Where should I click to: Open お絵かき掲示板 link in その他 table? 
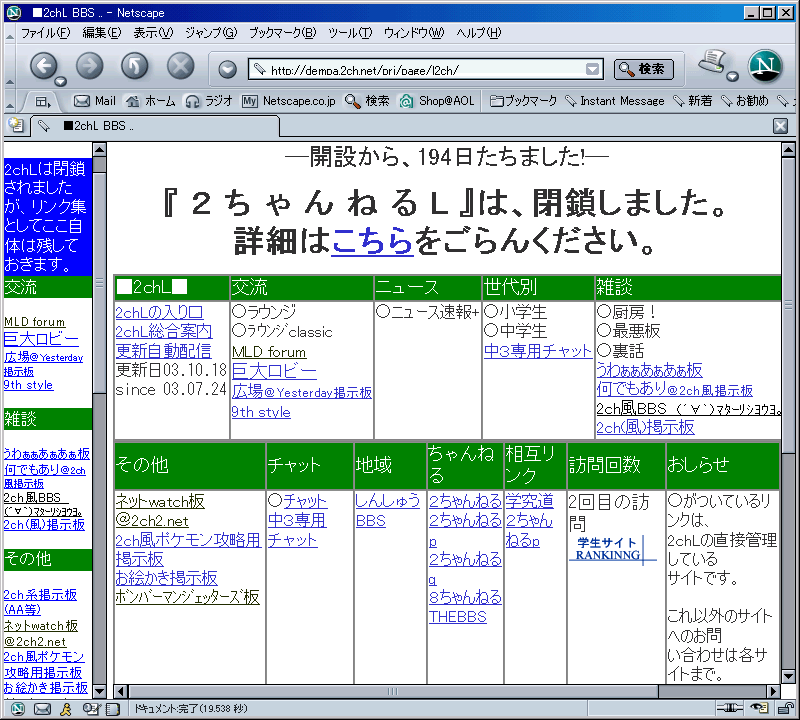coord(166,578)
